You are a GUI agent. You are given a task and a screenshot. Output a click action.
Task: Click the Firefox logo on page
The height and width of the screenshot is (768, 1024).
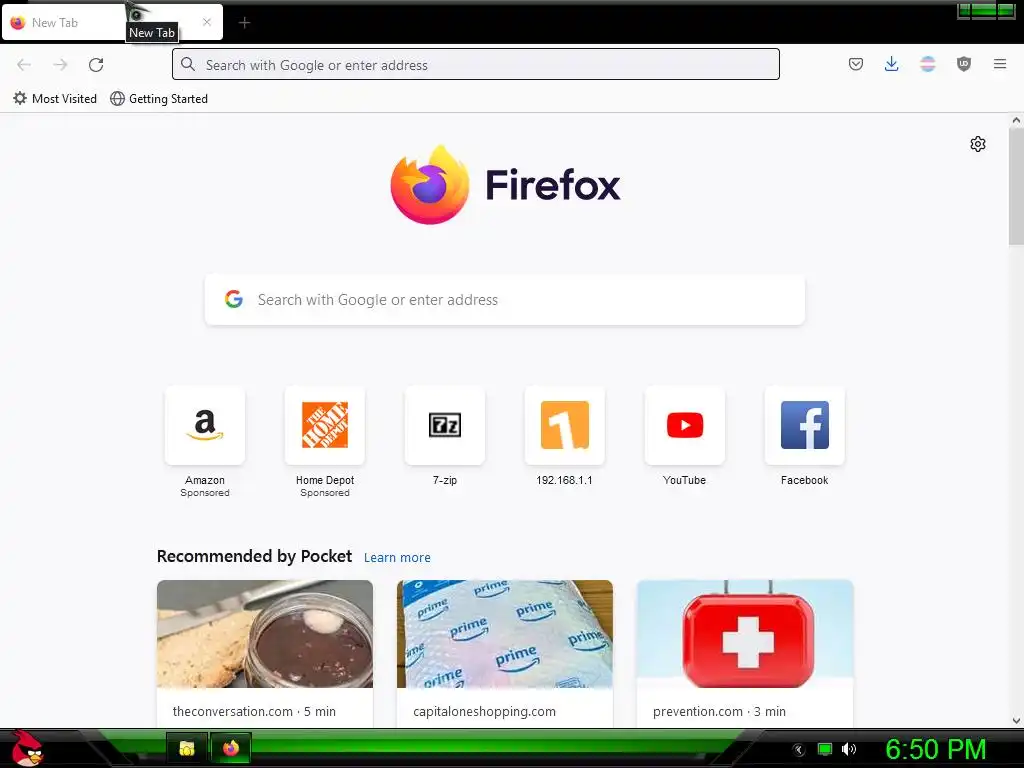505,185
